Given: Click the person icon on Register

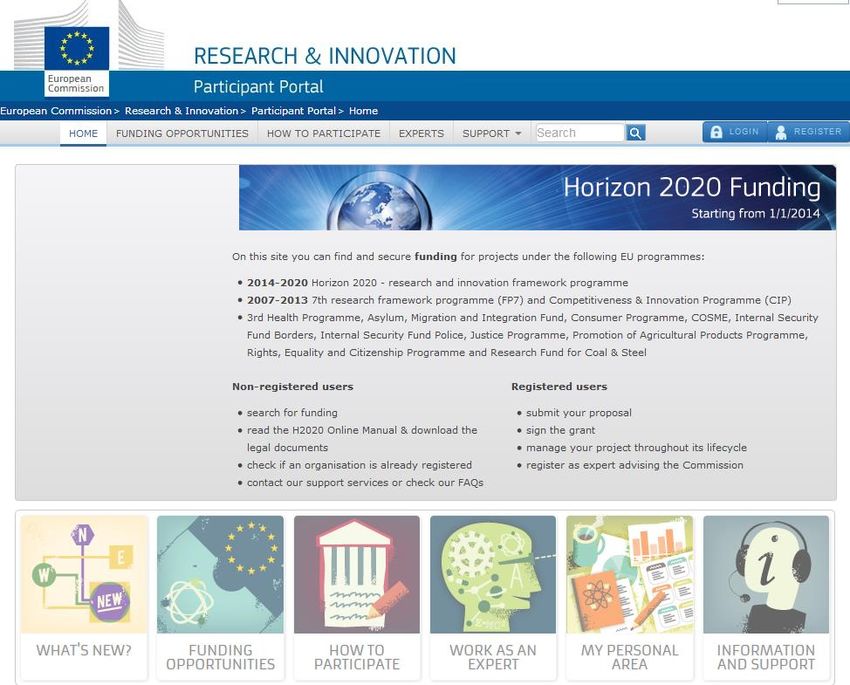Looking at the screenshot, I should click(781, 132).
